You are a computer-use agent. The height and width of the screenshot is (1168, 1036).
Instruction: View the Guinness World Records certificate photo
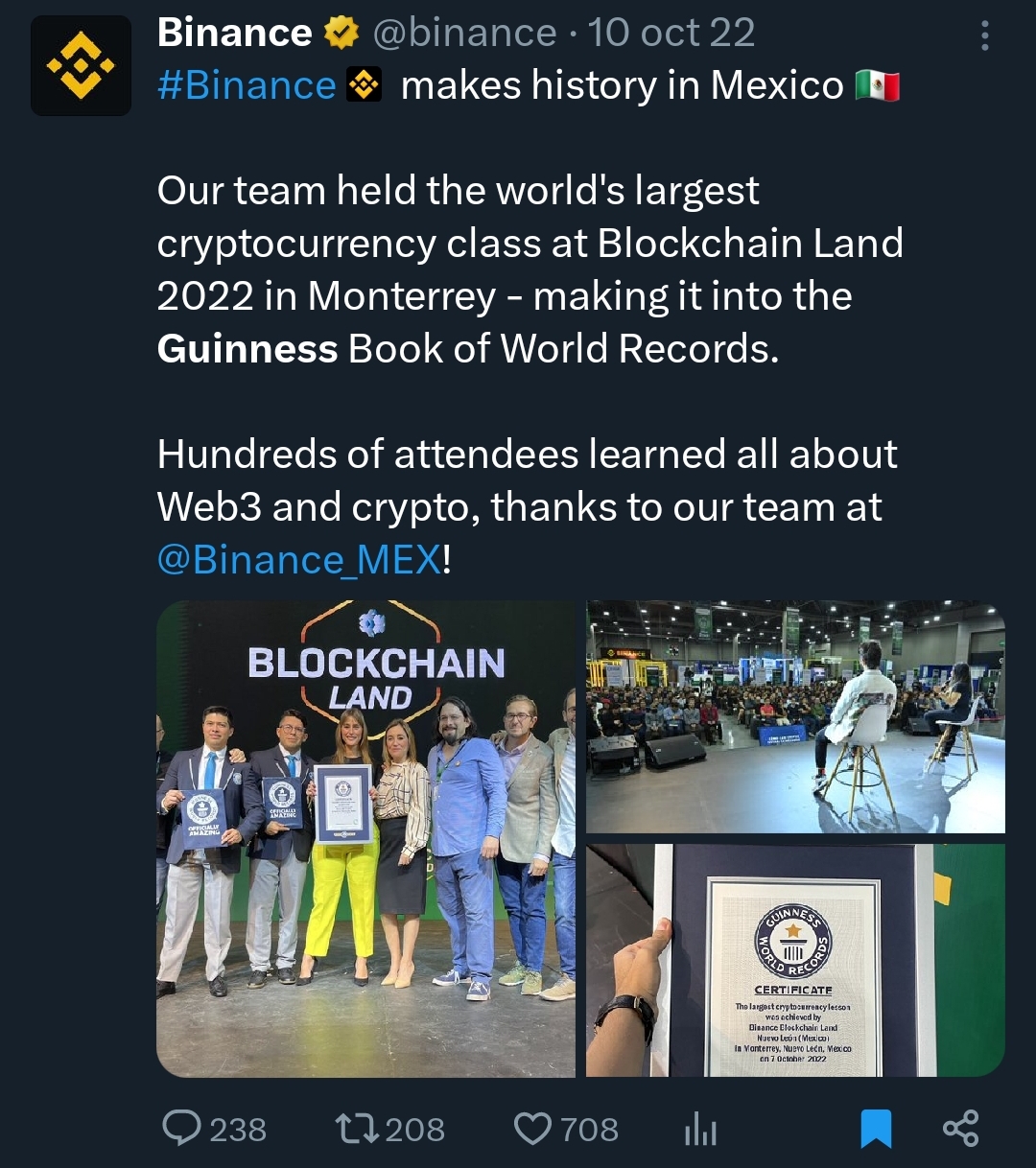pos(796,960)
